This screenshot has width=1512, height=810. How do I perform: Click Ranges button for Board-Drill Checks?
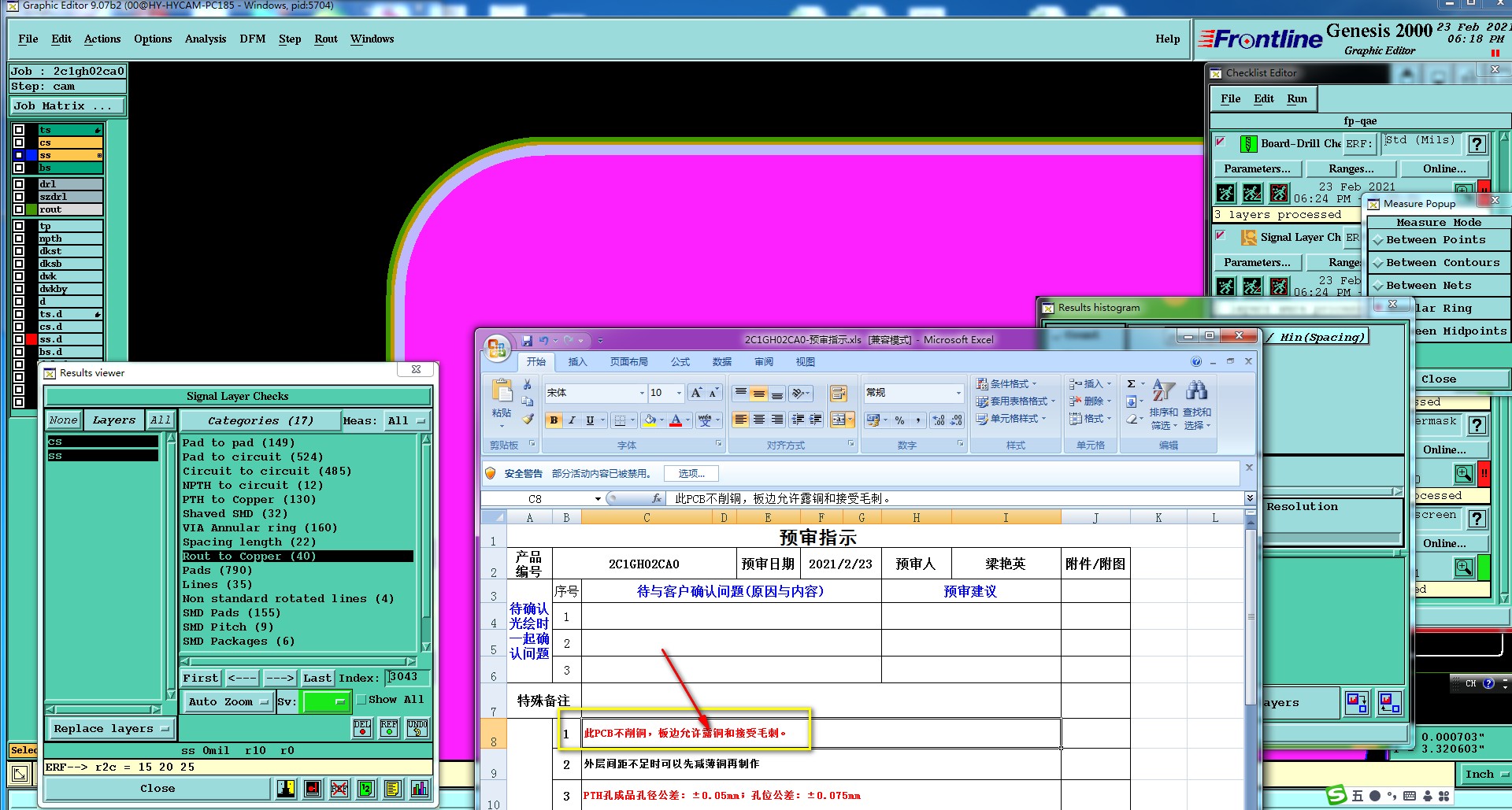[1351, 168]
